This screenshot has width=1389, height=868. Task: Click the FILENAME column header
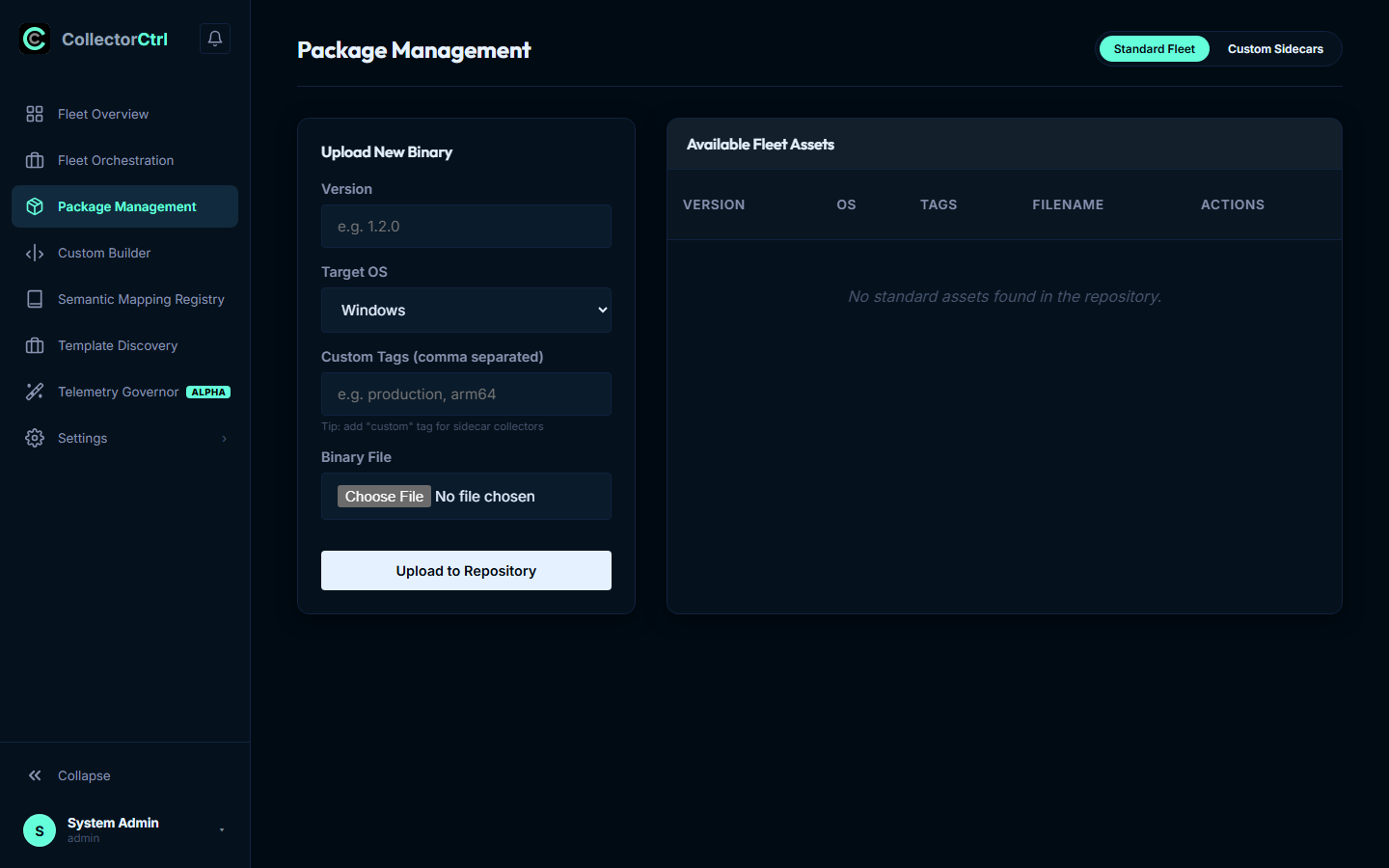1068,204
